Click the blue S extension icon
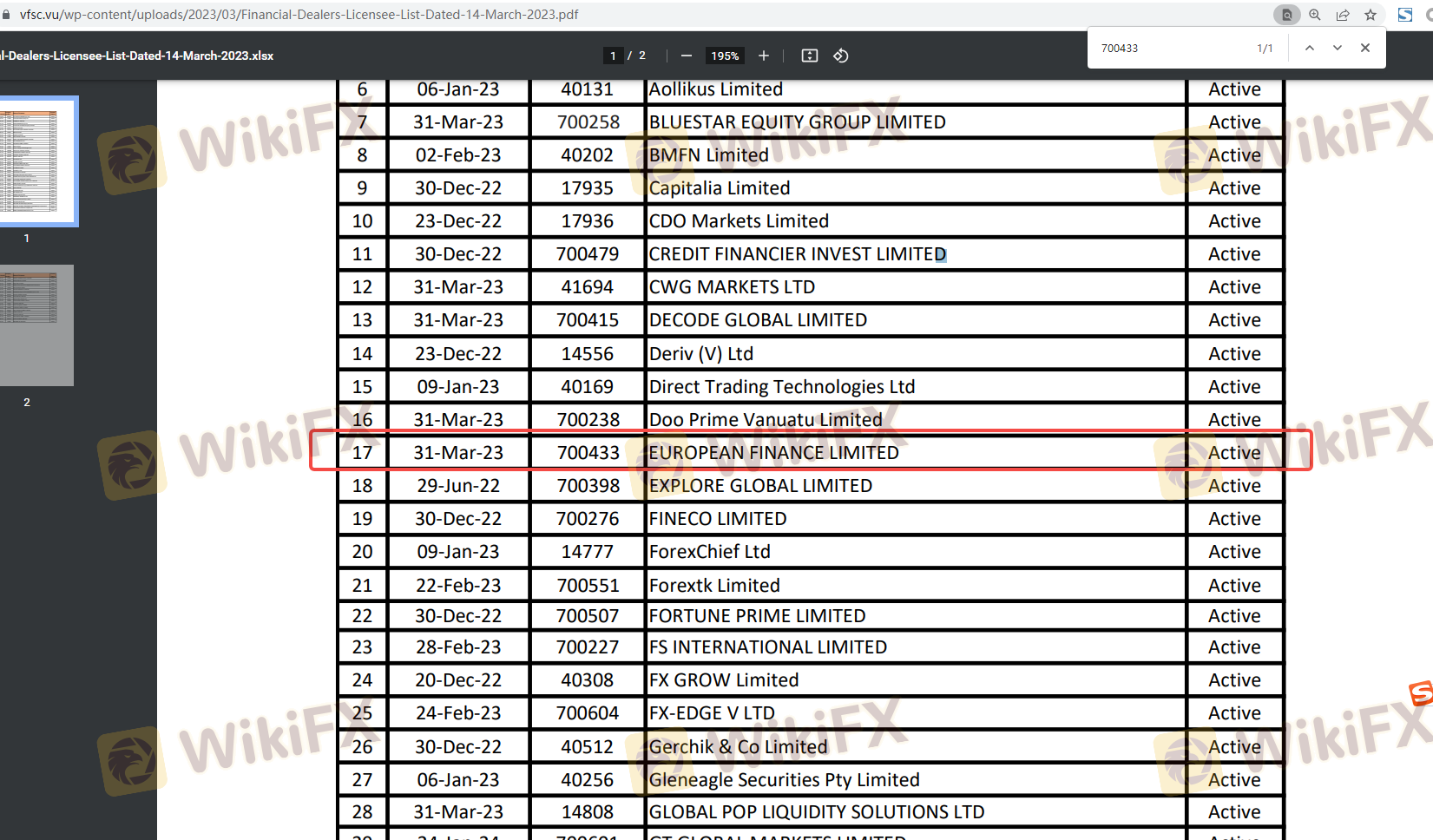This screenshot has height=840, width=1433. 1405,15
